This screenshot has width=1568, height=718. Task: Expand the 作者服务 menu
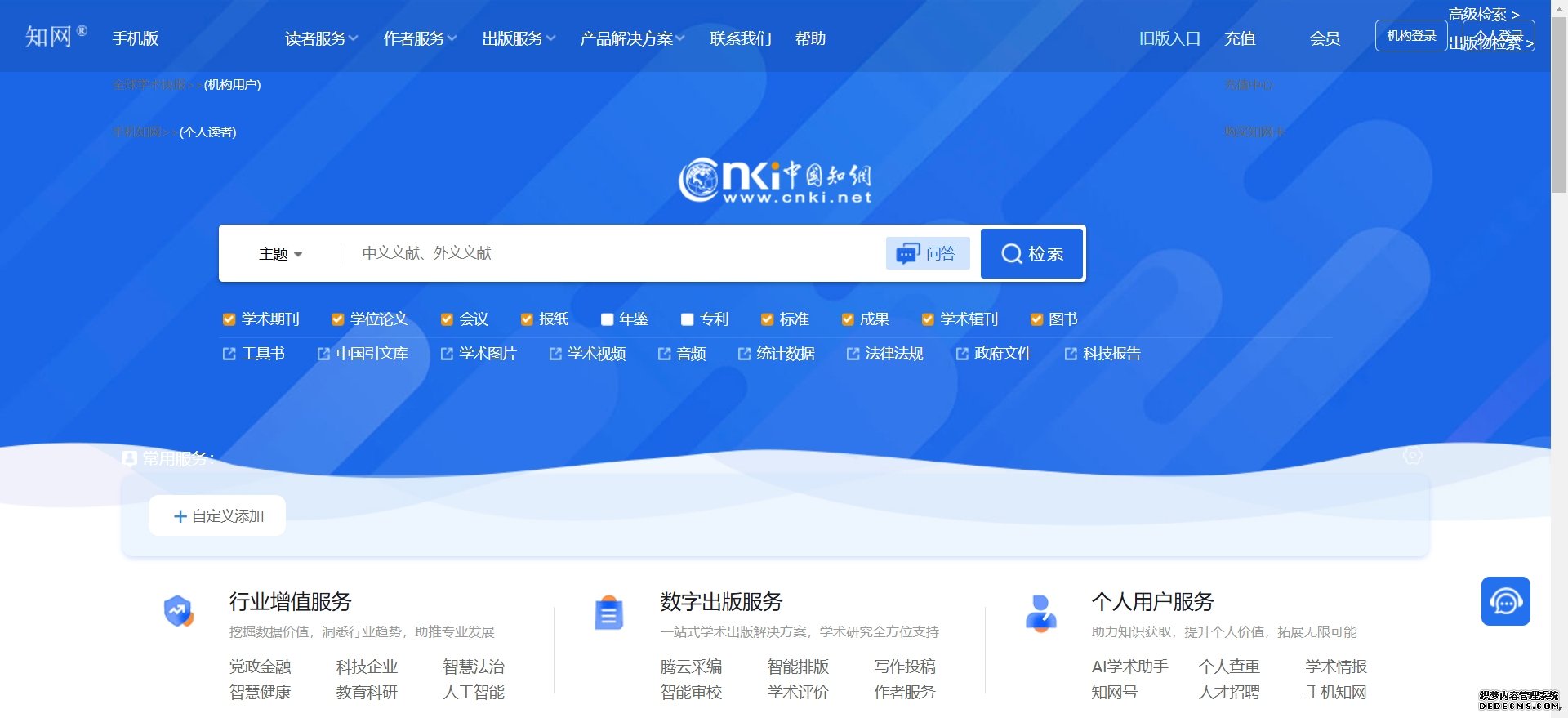click(x=420, y=38)
